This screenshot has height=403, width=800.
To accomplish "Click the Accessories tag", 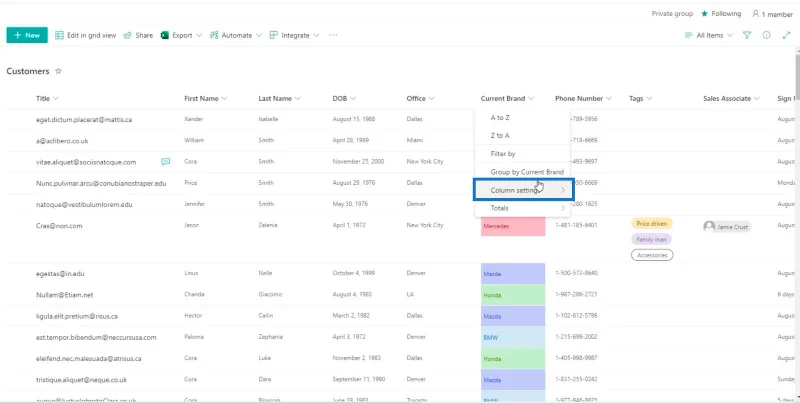I will pos(652,255).
